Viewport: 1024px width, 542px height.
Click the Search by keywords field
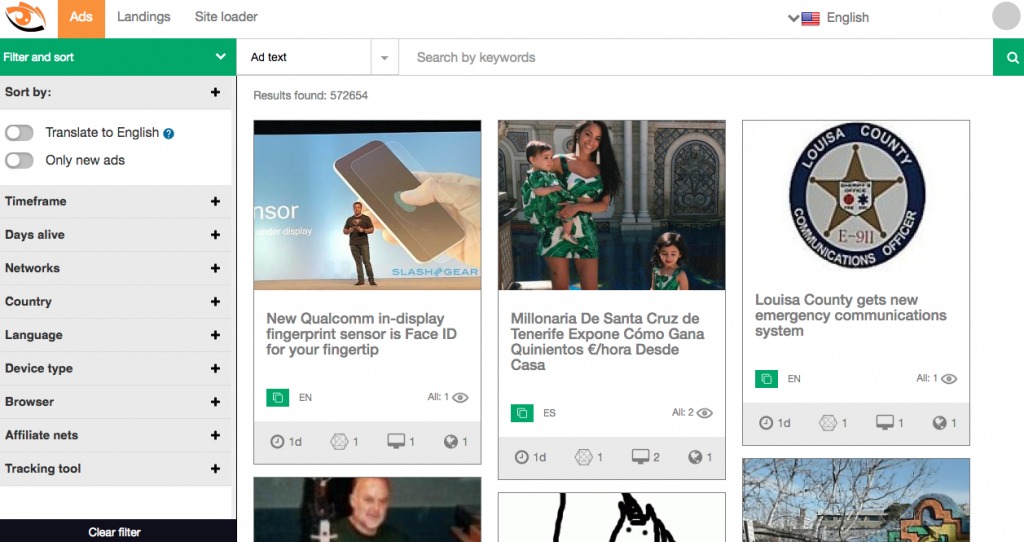(x=695, y=58)
